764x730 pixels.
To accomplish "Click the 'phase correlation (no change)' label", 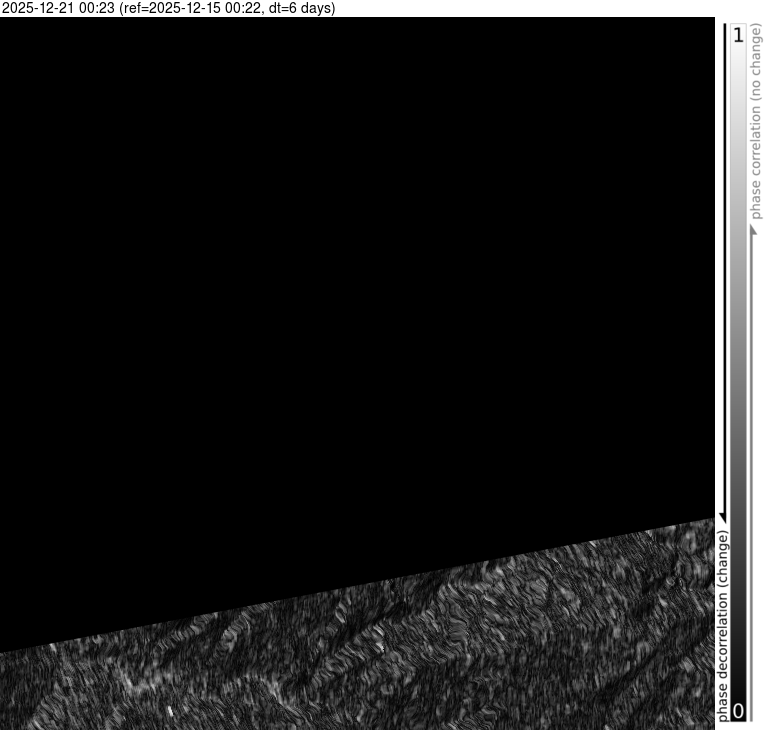I will tap(756, 120).
